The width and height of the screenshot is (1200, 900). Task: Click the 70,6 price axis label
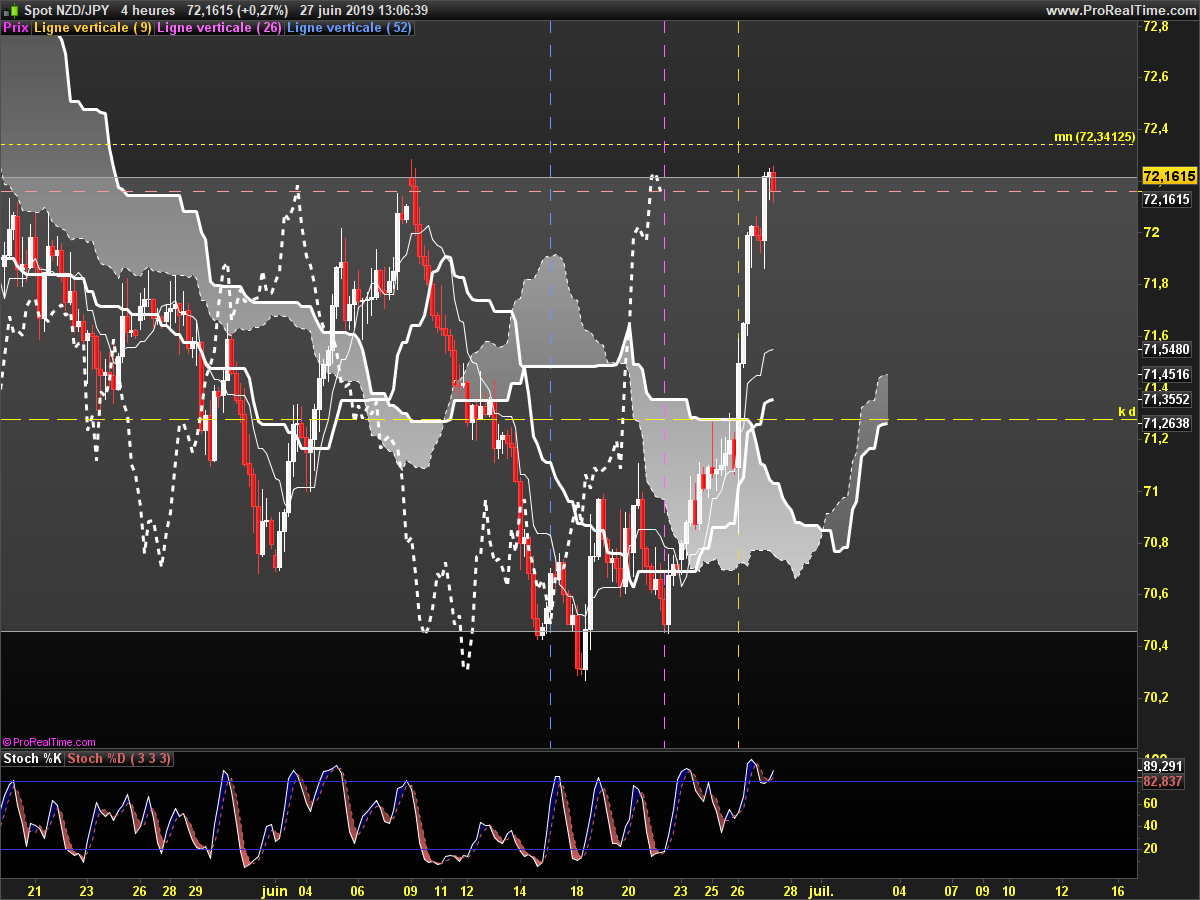coord(1155,594)
